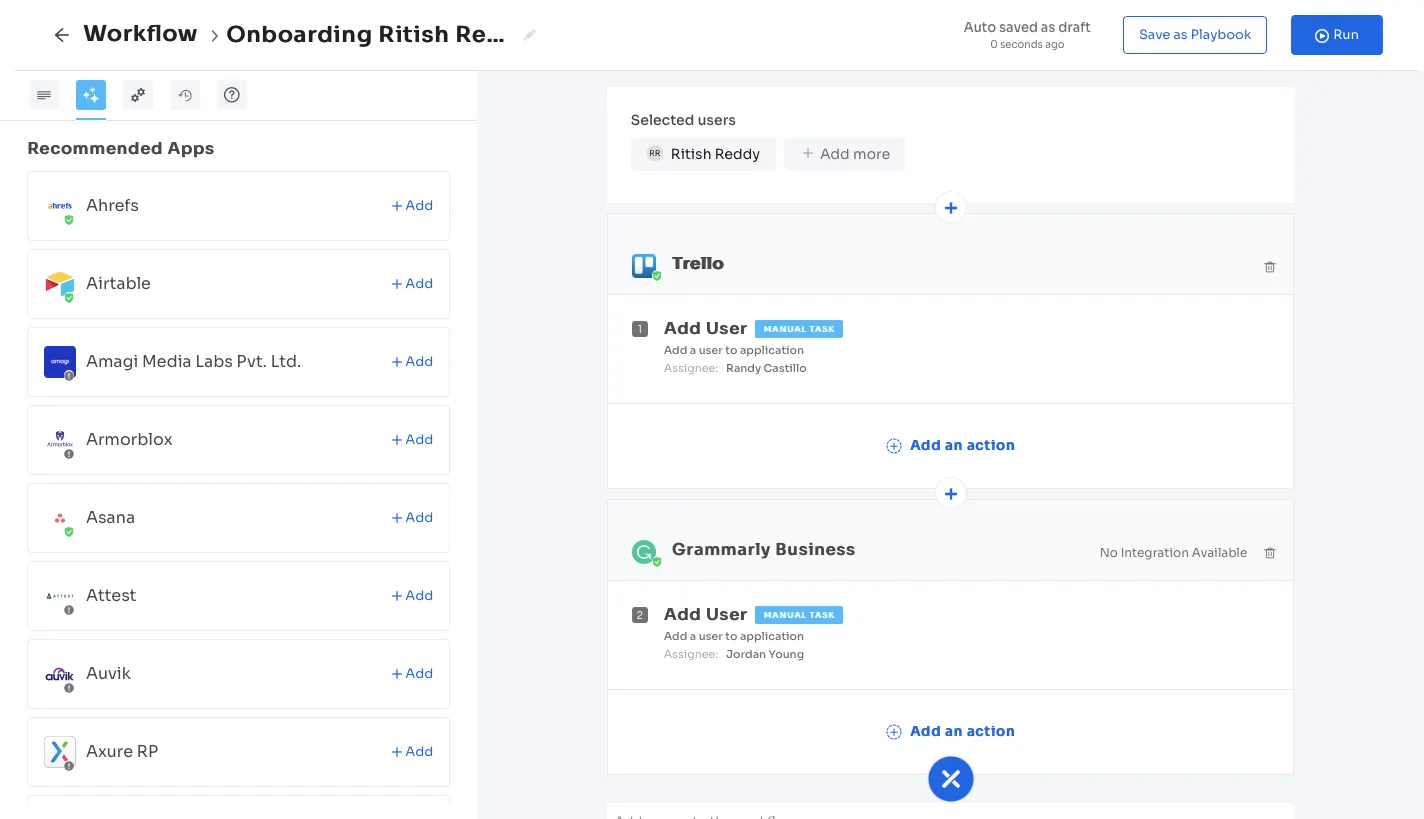Add an action under Trello
The image size is (1424, 819).
tap(951, 446)
